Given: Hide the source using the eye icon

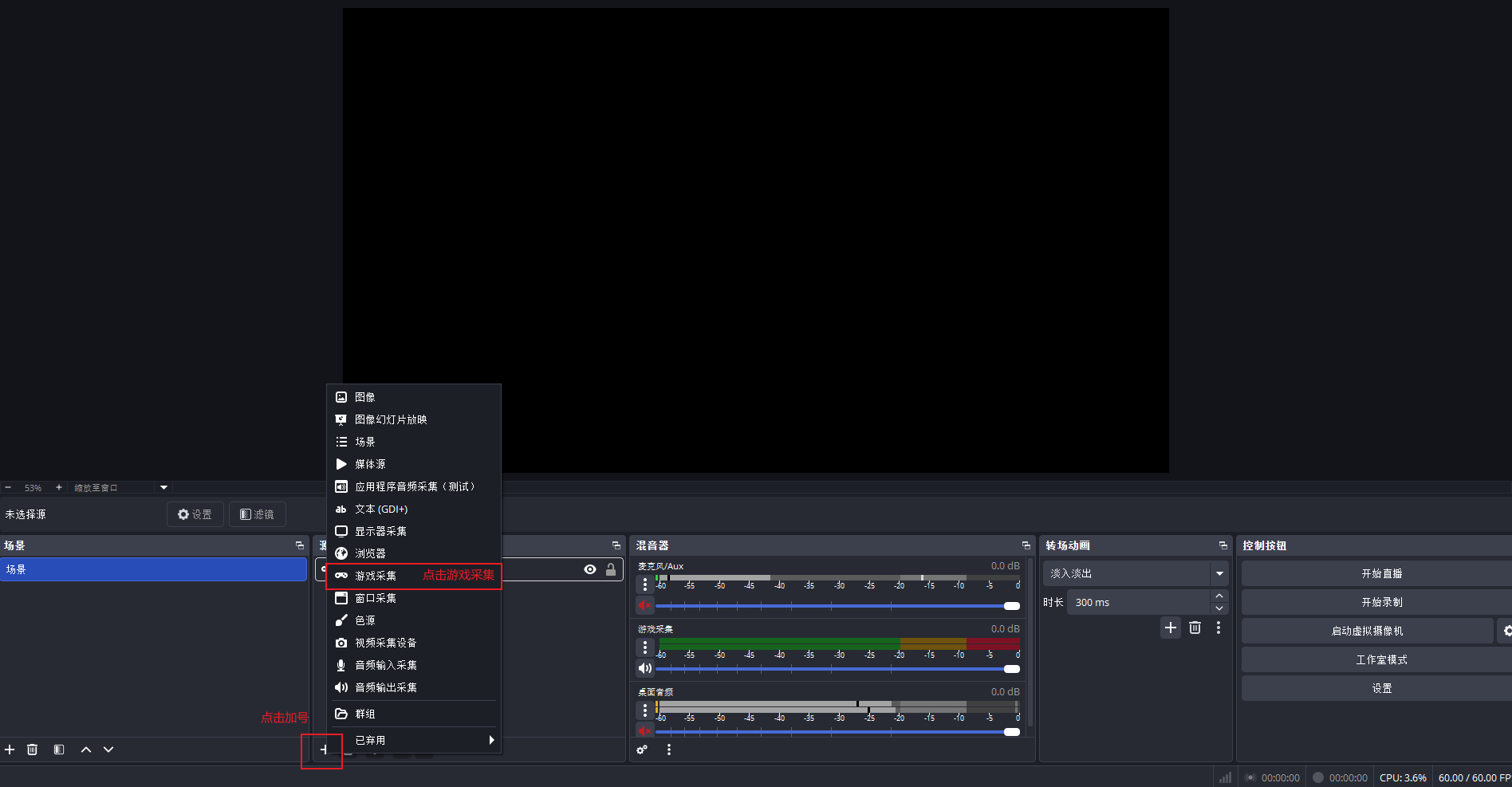Looking at the screenshot, I should coord(589,569).
